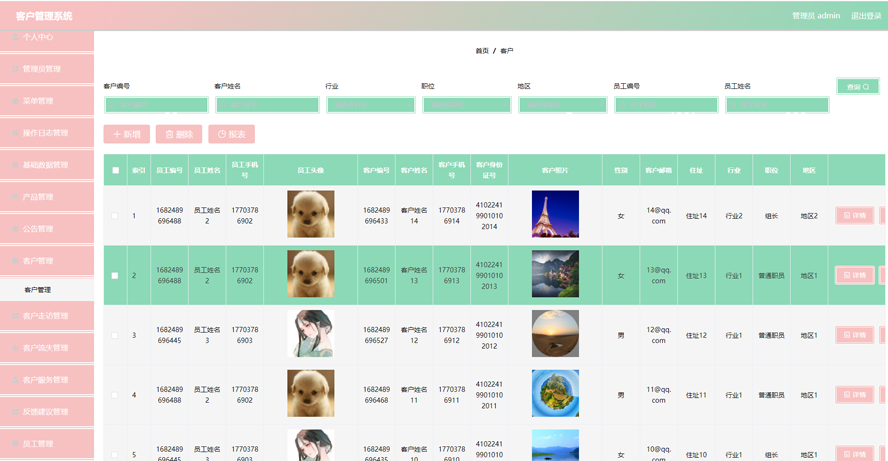Check the checkbox for row index 3
This screenshot has height=461, width=888.
(x=115, y=335)
